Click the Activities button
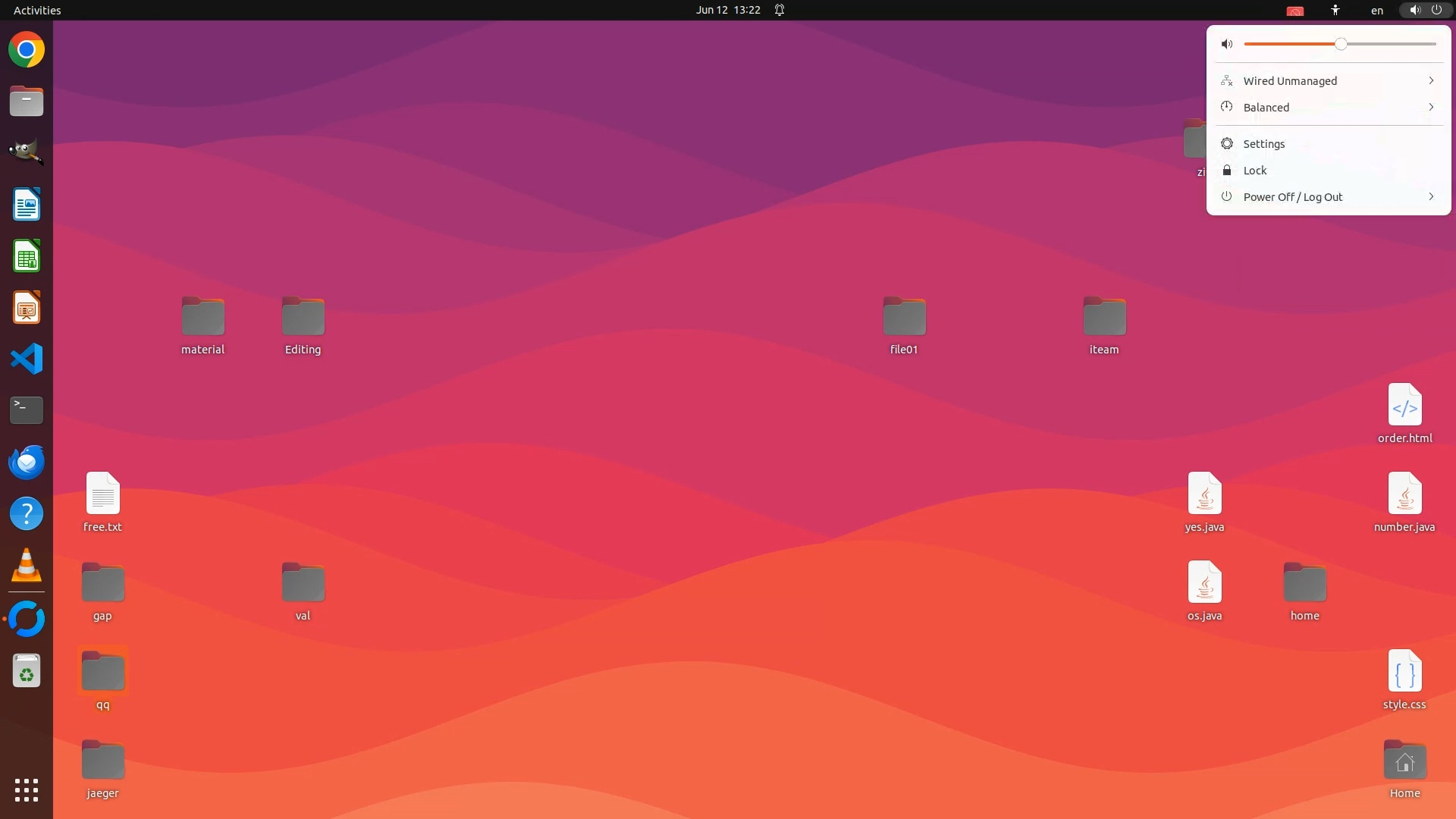This screenshot has width=1456, height=819. point(37,10)
